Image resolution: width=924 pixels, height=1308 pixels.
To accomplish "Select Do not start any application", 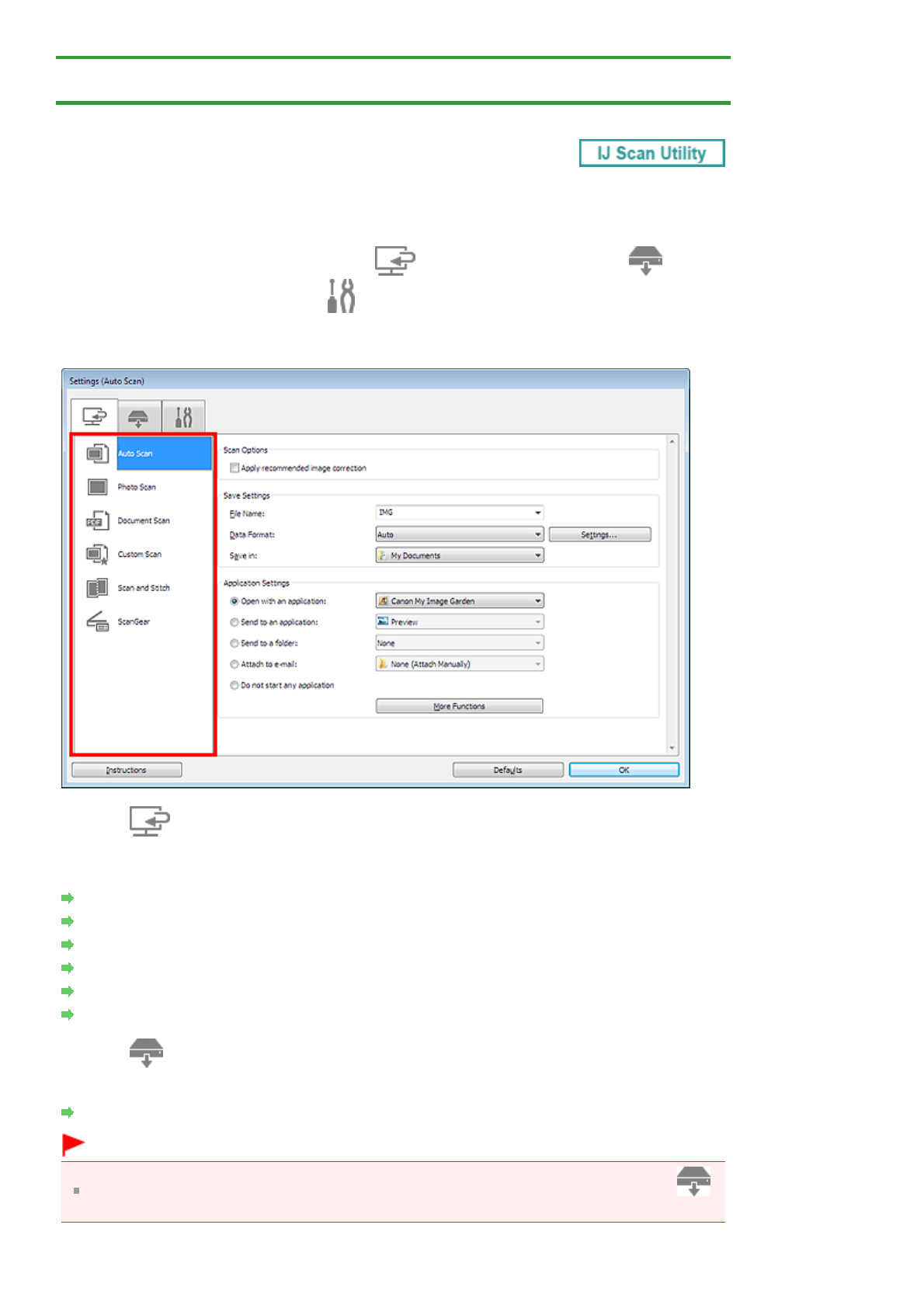I will click(x=234, y=685).
